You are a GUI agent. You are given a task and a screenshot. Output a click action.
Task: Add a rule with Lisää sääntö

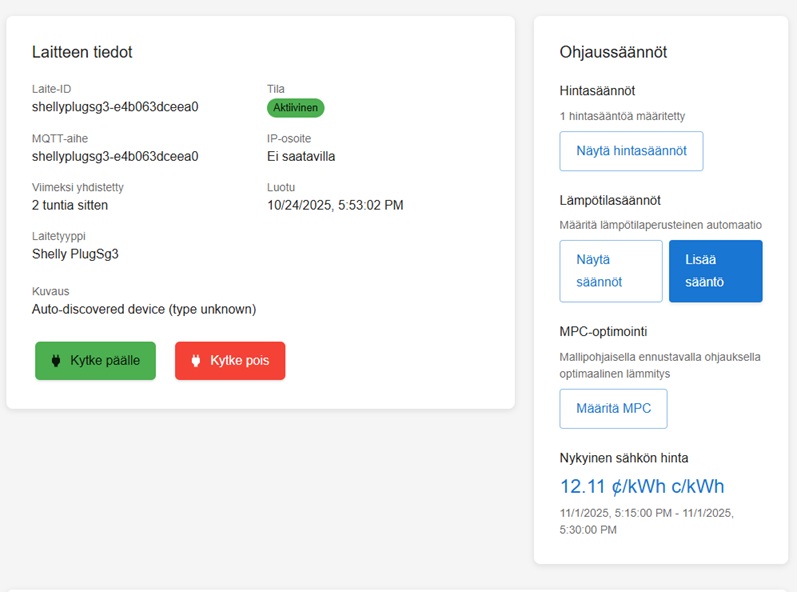click(x=715, y=271)
